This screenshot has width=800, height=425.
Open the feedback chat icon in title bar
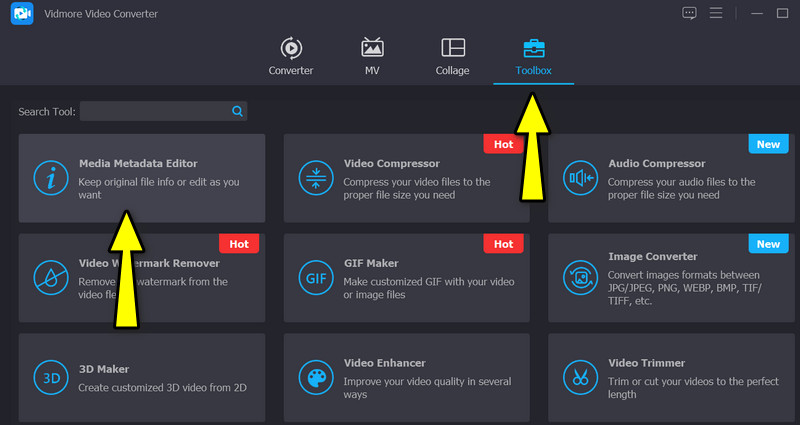[689, 13]
